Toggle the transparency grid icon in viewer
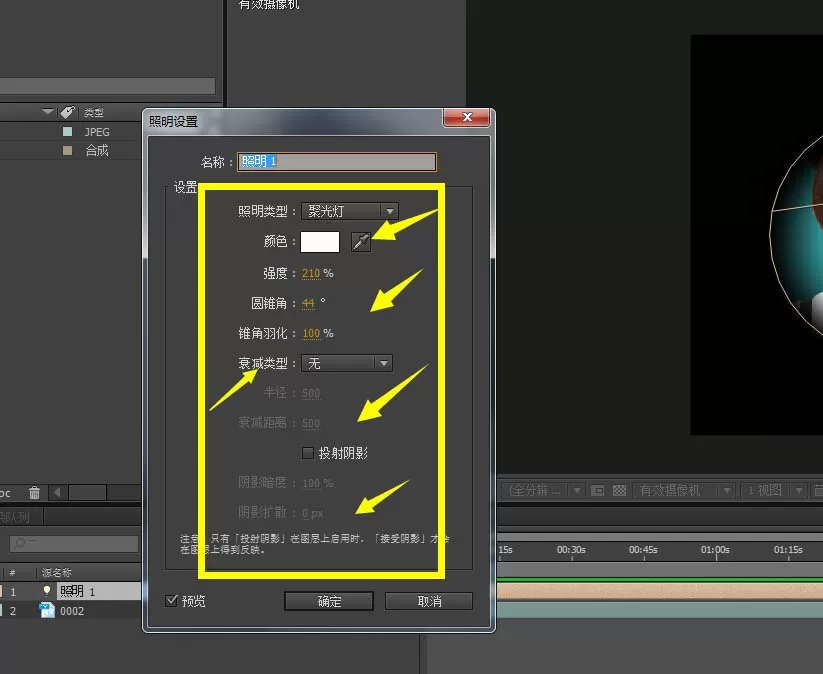The height and width of the screenshot is (674, 823). pyautogui.click(x=619, y=490)
